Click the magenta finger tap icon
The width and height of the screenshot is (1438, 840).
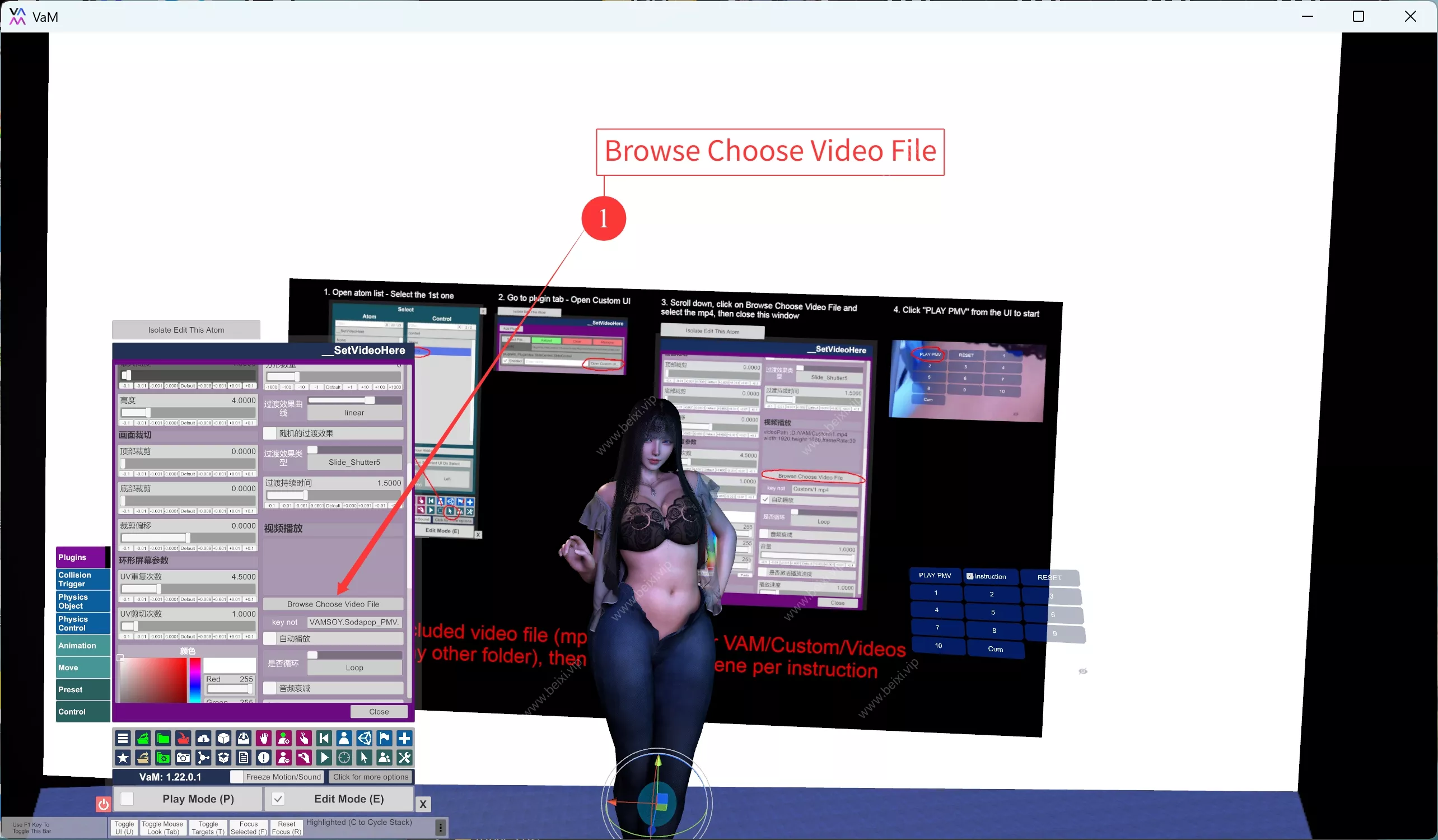coord(304,739)
